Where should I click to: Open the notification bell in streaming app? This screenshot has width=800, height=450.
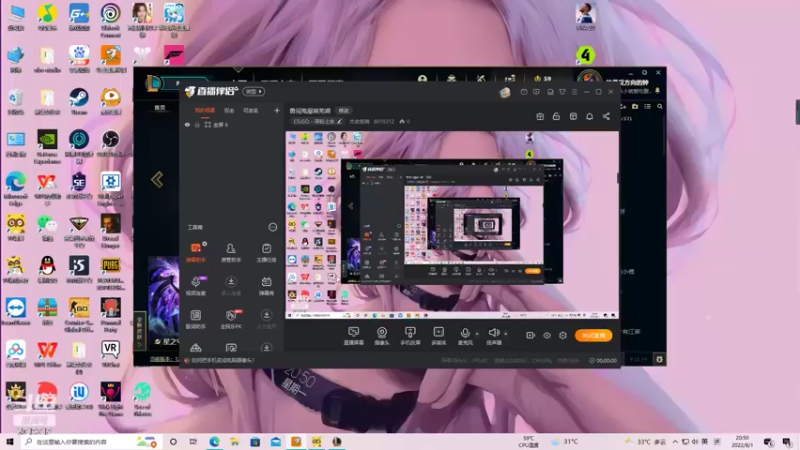[x=589, y=116]
